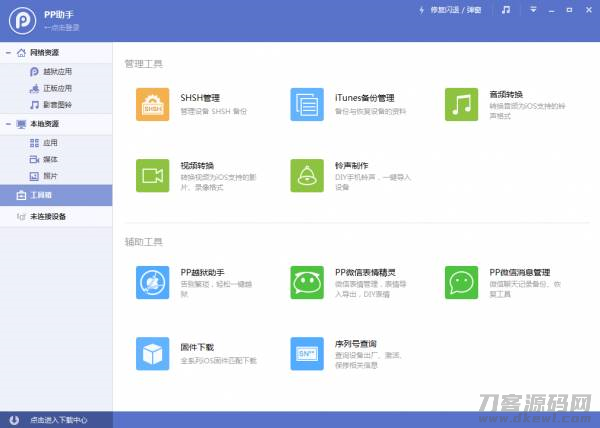Minimize the PP助手 window

click(551, 10)
